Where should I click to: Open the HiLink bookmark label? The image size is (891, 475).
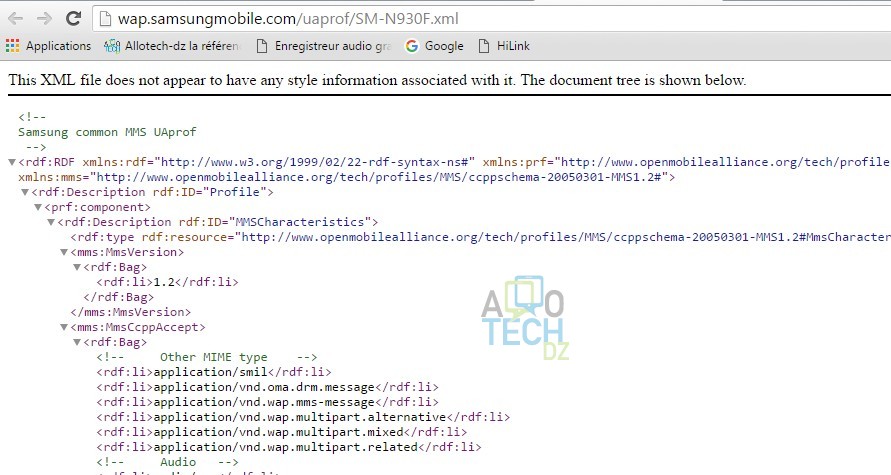pyautogui.click(x=513, y=46)
